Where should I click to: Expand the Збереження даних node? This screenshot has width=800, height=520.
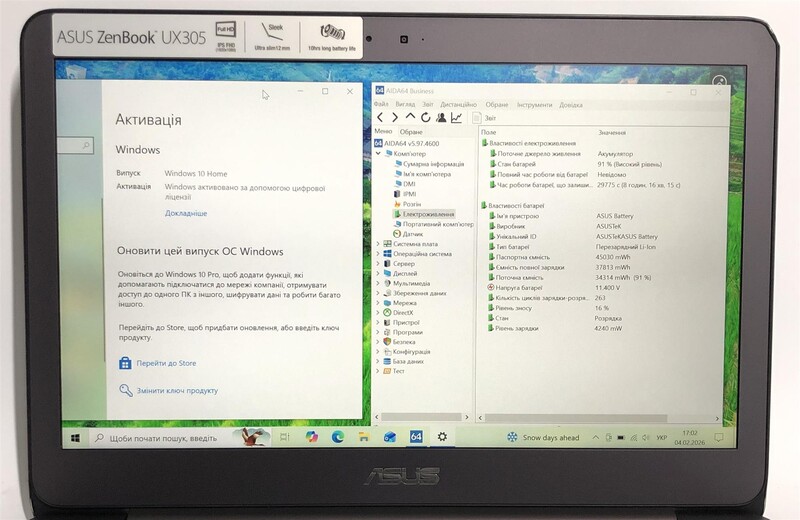point(378,293)
